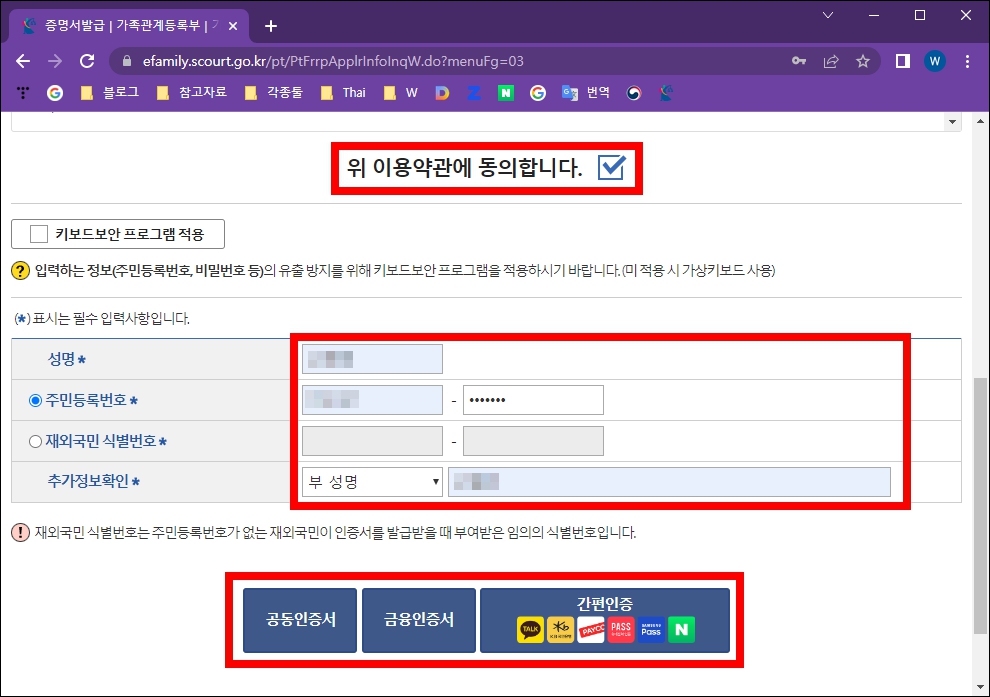Select KakaoTalk simple authentication icon
Viewport: 990px width, 697px height.
pyautogui.click(x=530, y=628)
